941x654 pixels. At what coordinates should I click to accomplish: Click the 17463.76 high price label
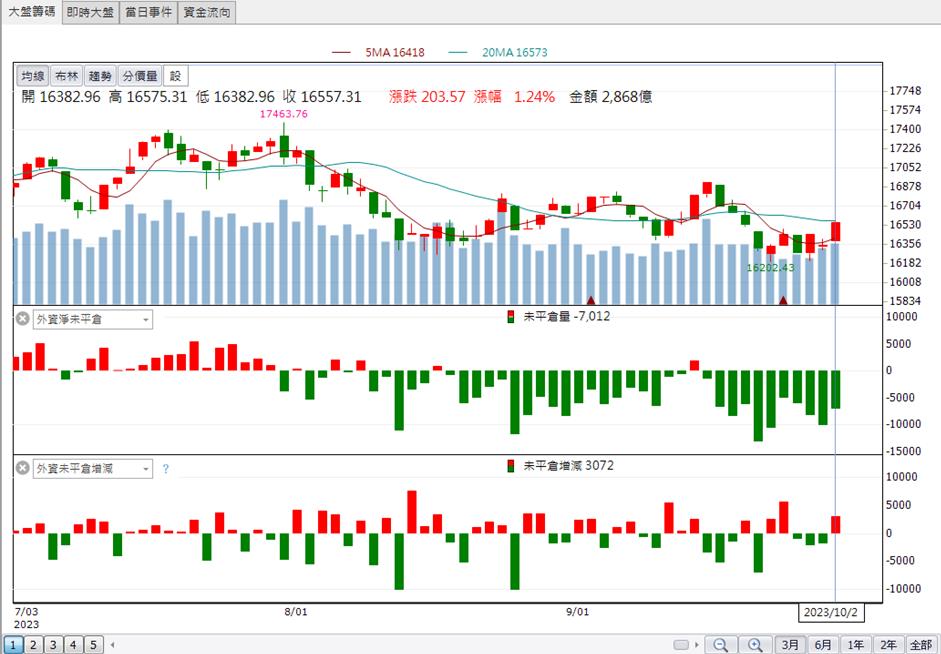283,113
